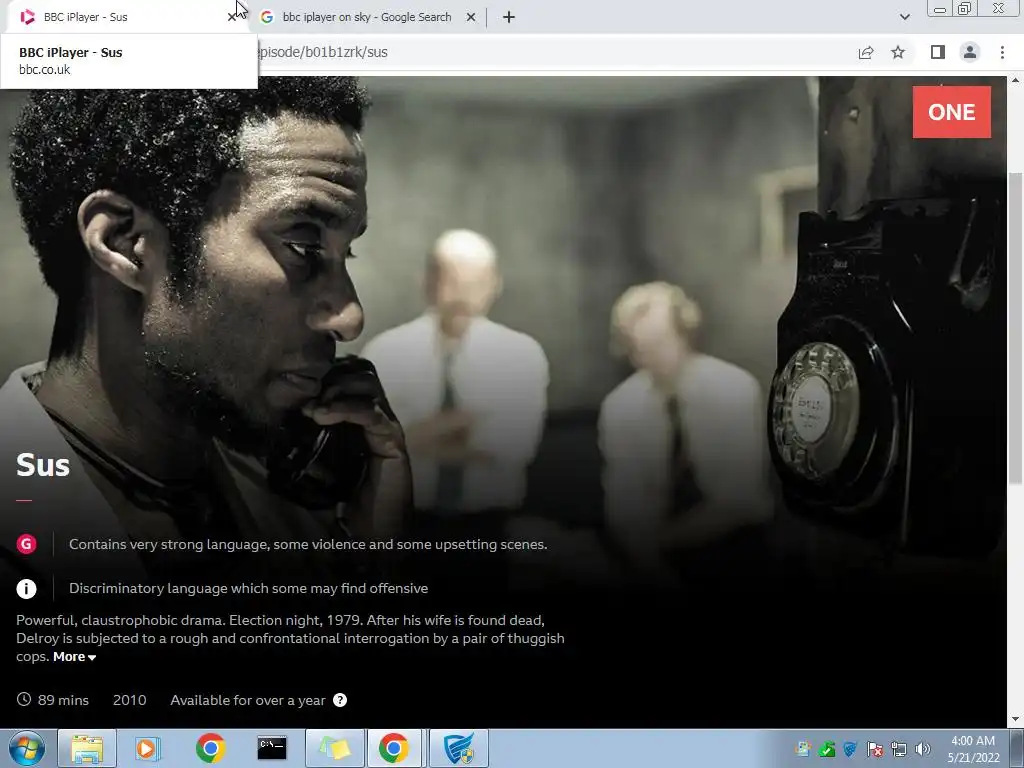Click the volume speaker tray icon
The width and height of the screenshot is (1024, 768).
923,749
